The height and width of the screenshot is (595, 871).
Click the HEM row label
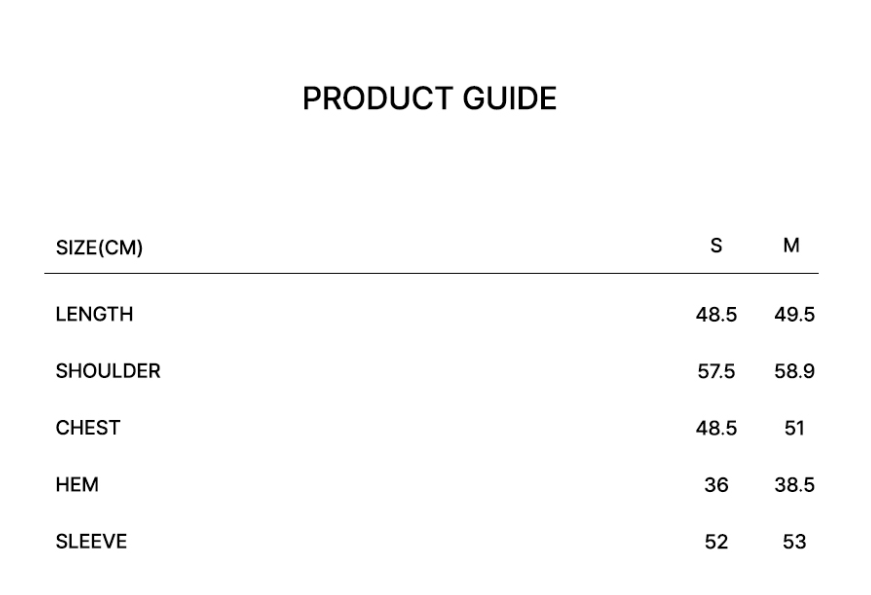click(77, 485)
